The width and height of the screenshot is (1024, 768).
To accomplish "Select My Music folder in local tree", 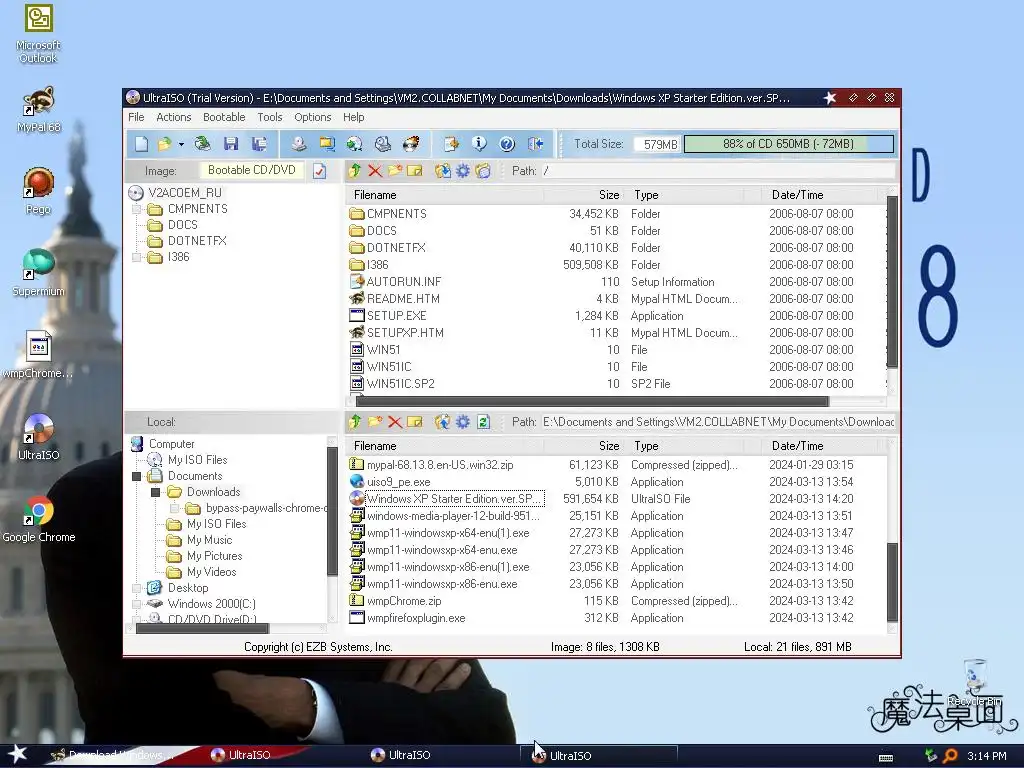I will [x=209, y=540].
